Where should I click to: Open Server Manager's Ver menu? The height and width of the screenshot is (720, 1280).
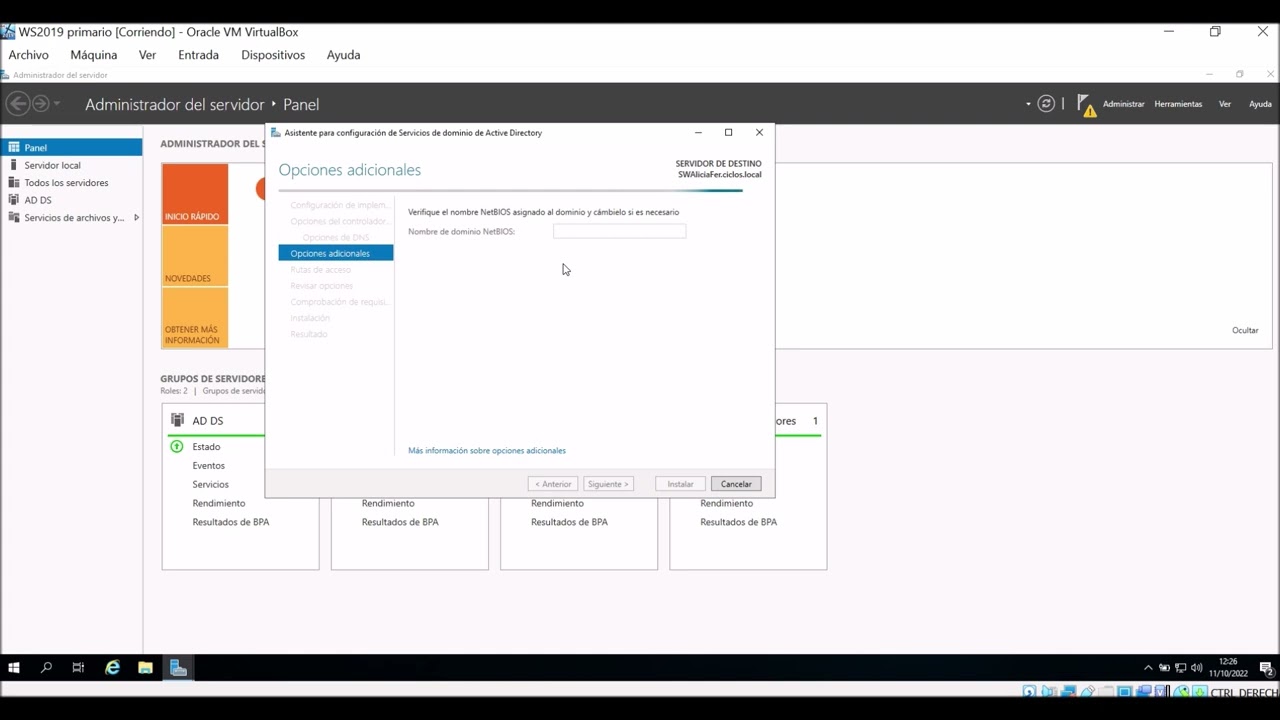point(1225,104)
